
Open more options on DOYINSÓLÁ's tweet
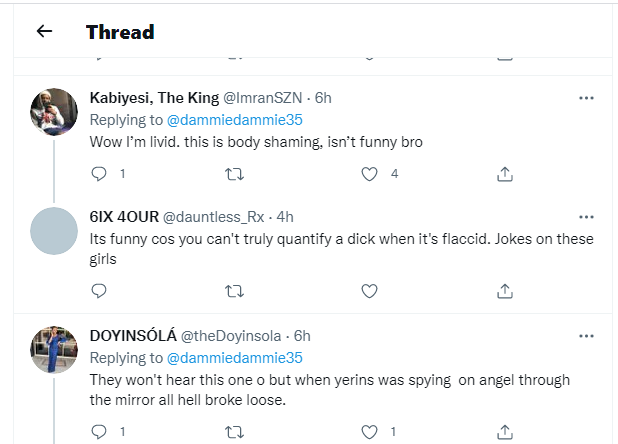587,333
